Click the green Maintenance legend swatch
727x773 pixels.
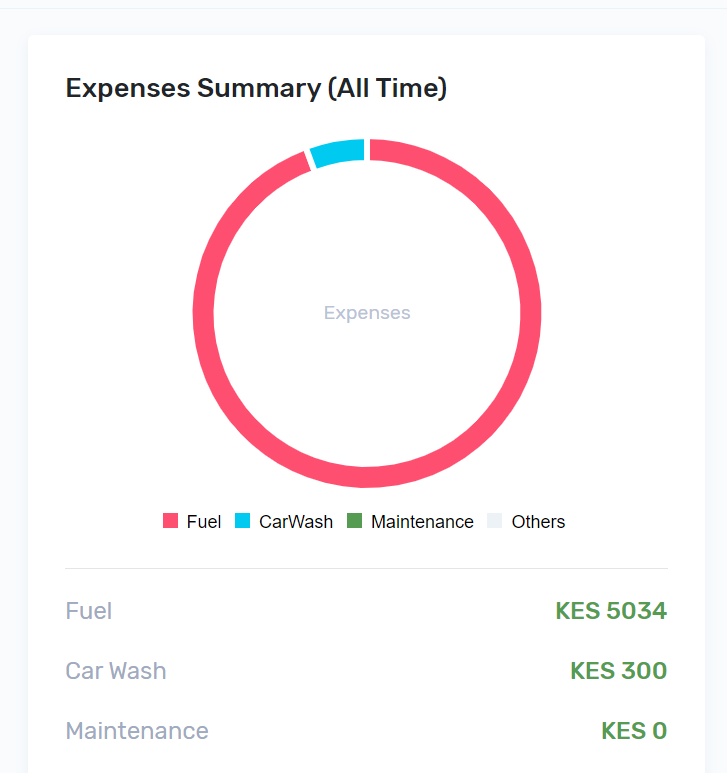[355, 521]
